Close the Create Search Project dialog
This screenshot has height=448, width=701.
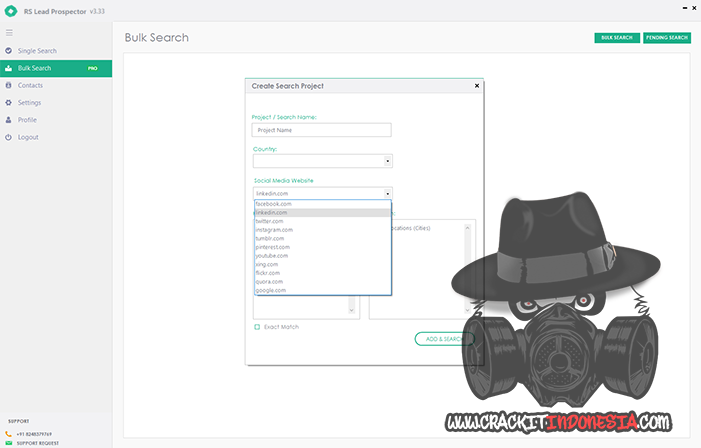[x=476, y=86]
